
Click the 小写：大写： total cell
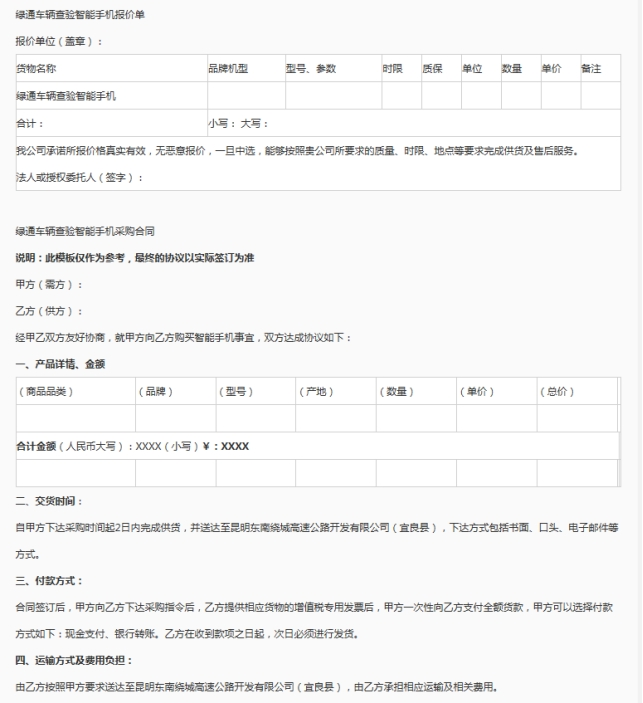[234, 123]
